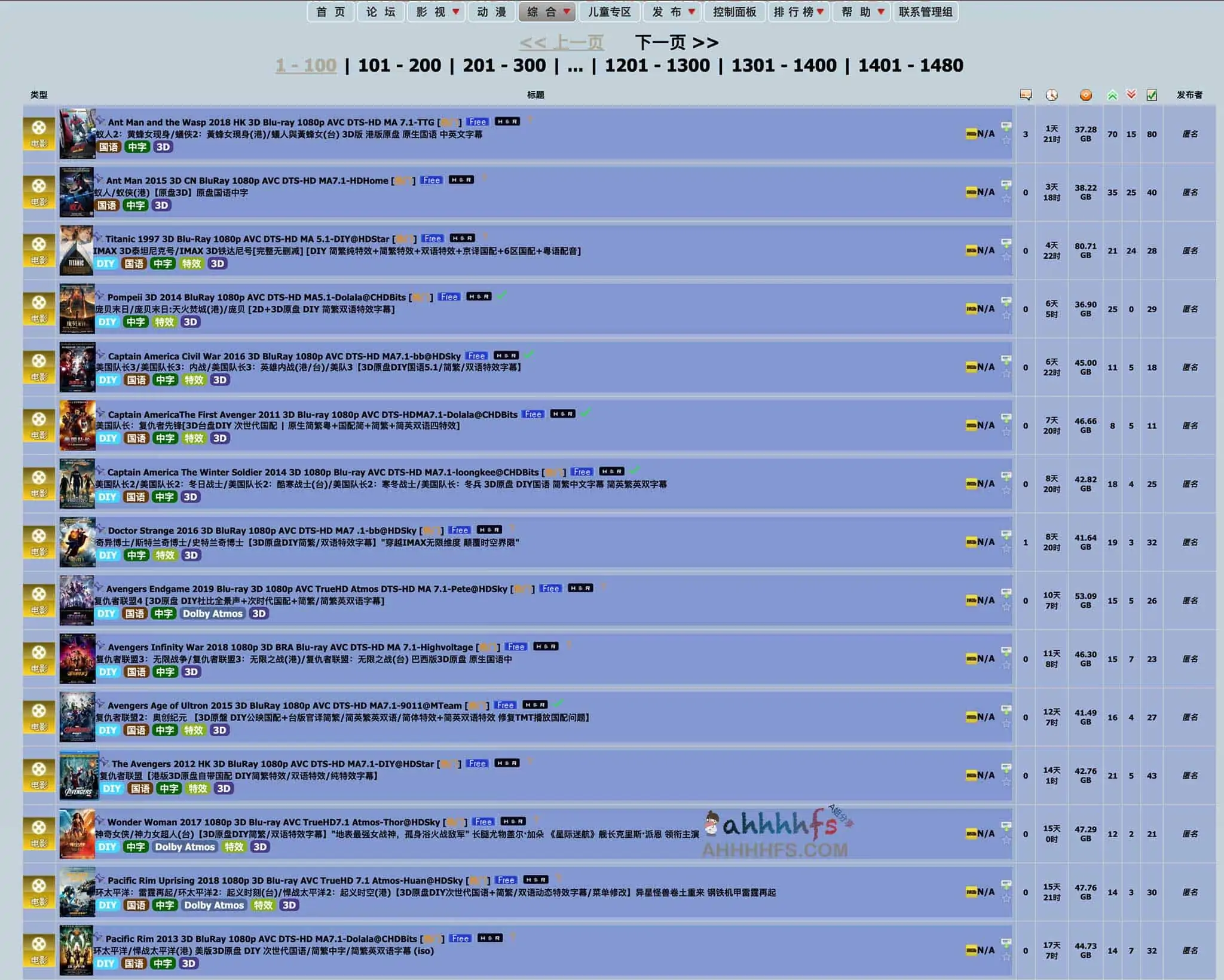1224x980 pixels.
Task: Sort by seeders green up-arrows icon
Action: tap(1112, 95)
